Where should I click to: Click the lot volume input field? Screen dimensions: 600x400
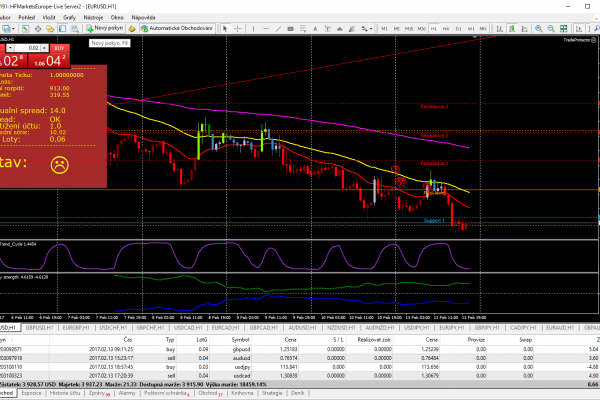click(28, 48)
